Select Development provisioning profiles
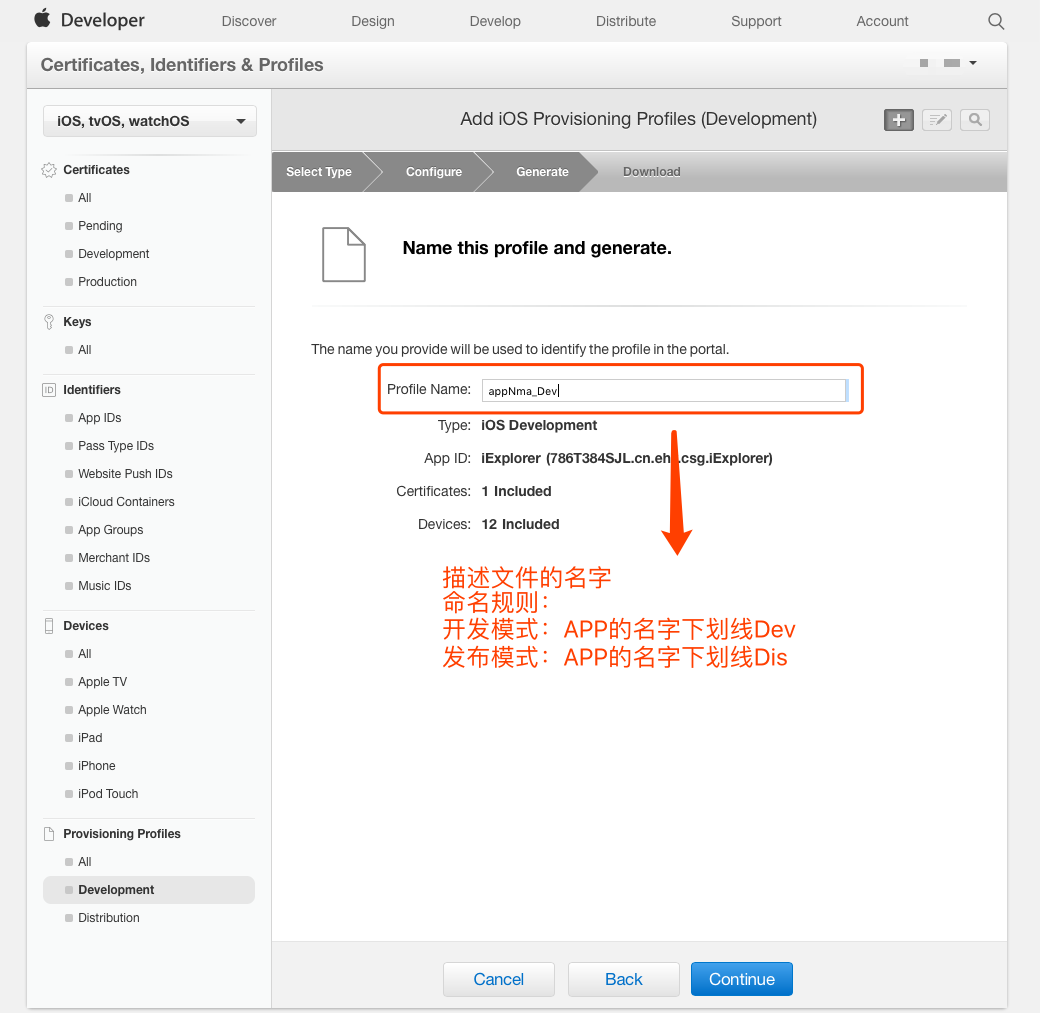Viewport: 1040px width, 1013px height. [149, 890]
